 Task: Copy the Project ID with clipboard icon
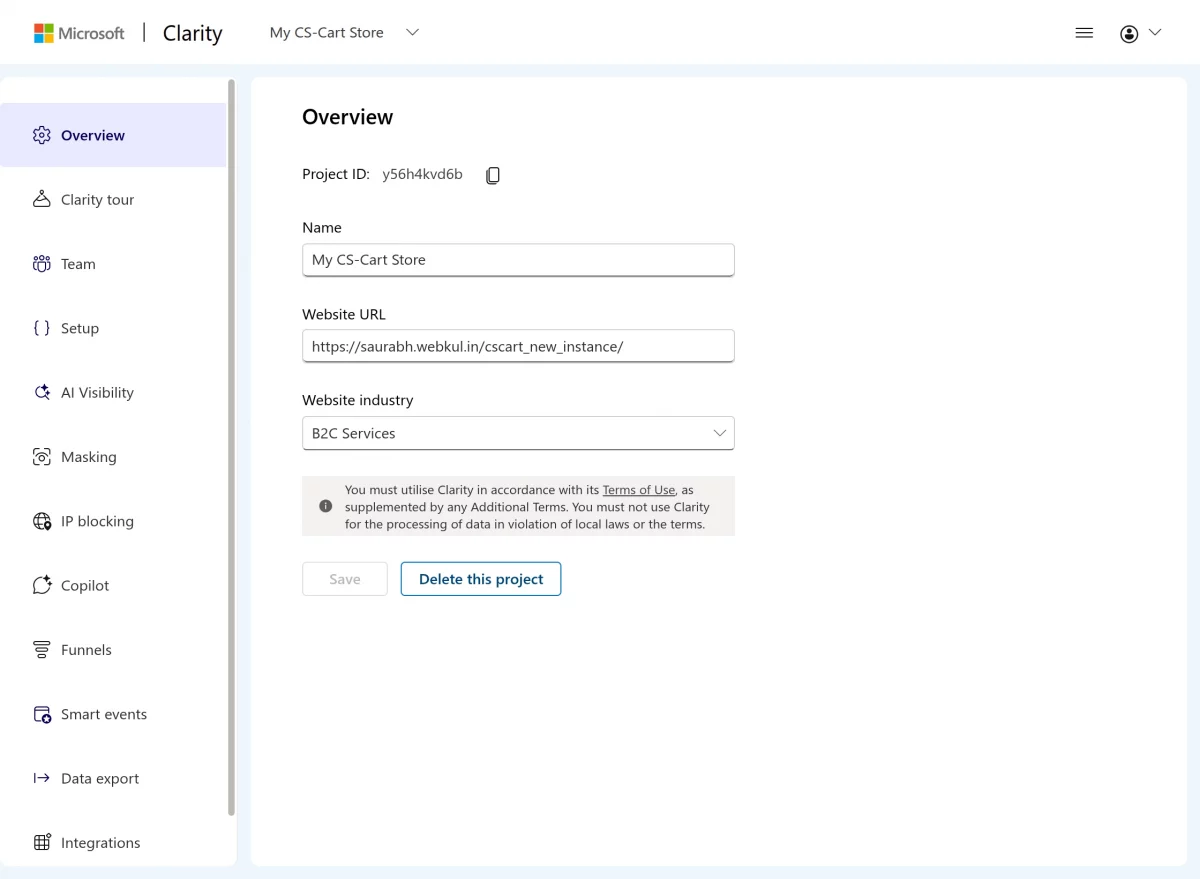click(493, 175)
